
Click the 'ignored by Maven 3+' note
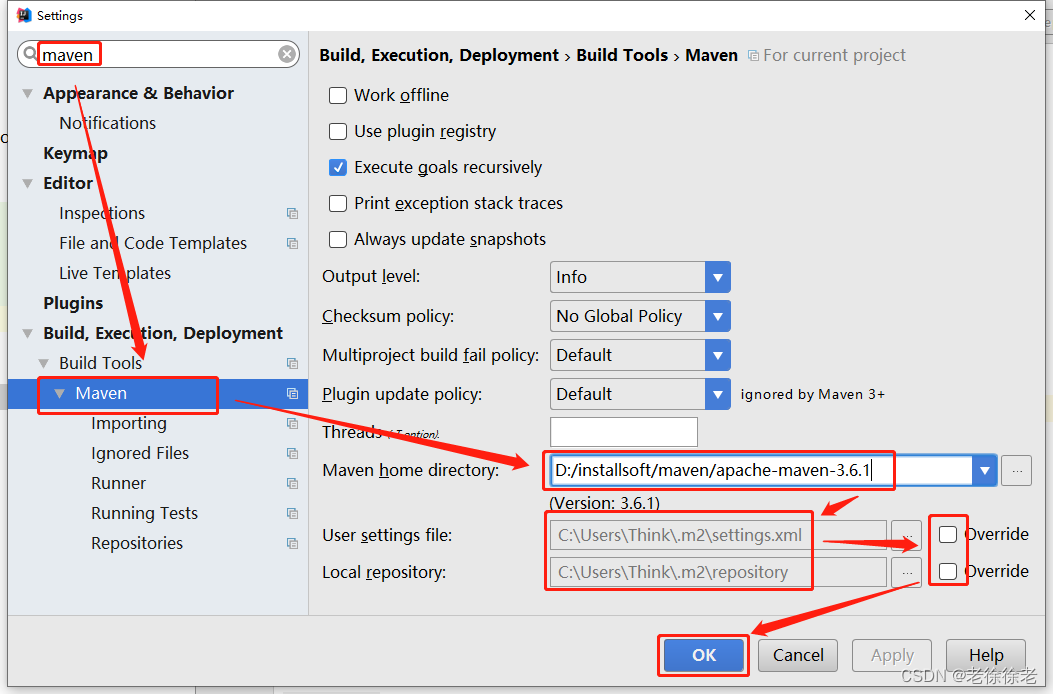pos(813,394)
